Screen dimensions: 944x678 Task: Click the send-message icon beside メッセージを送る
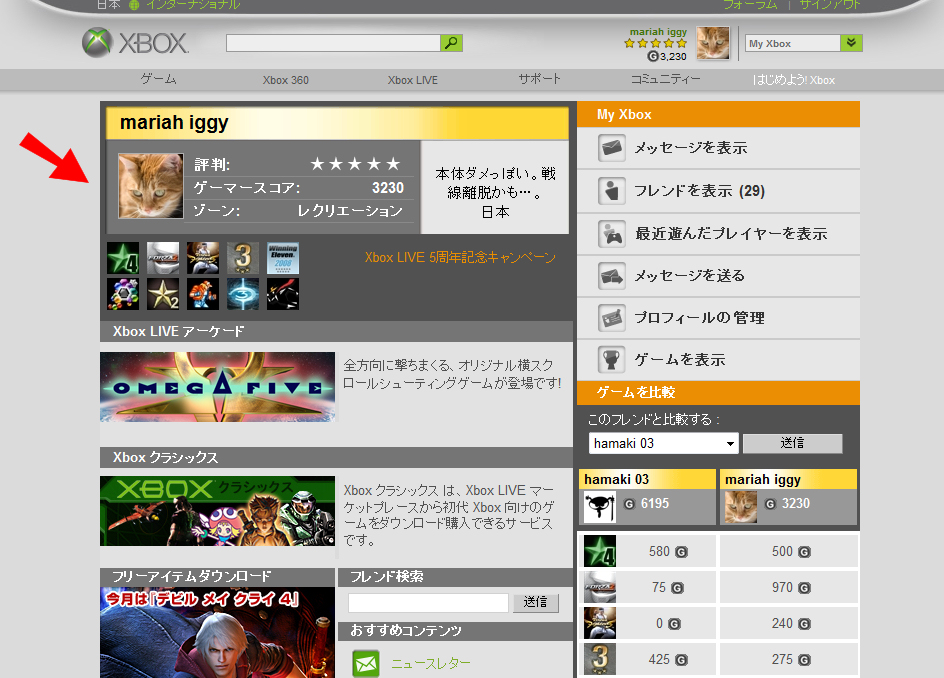point(612,276)
